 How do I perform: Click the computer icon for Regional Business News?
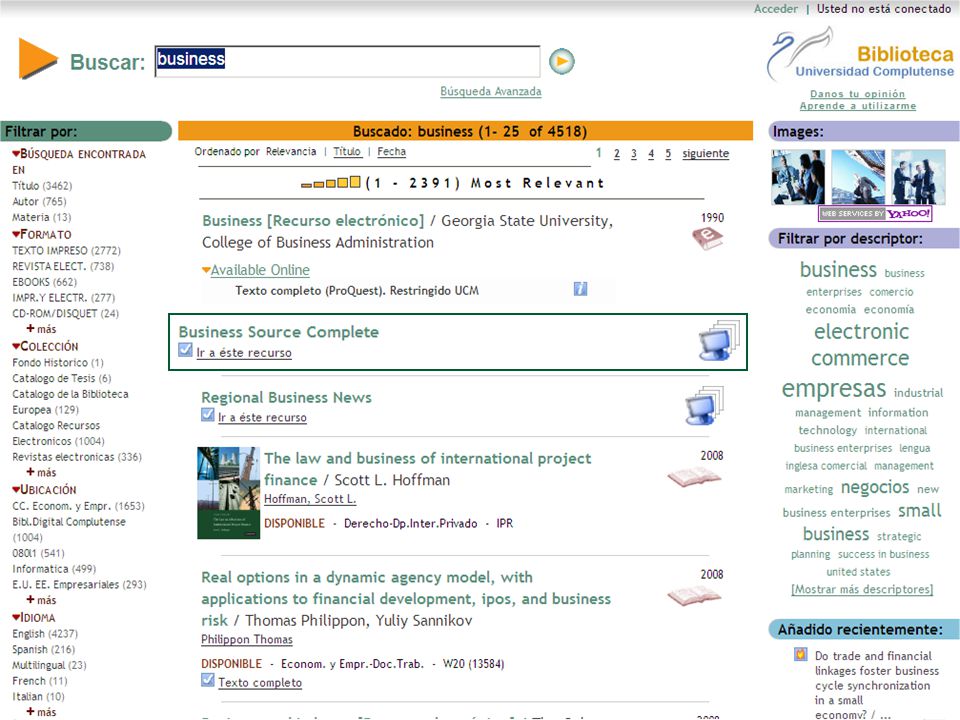[x=704, y=405]
